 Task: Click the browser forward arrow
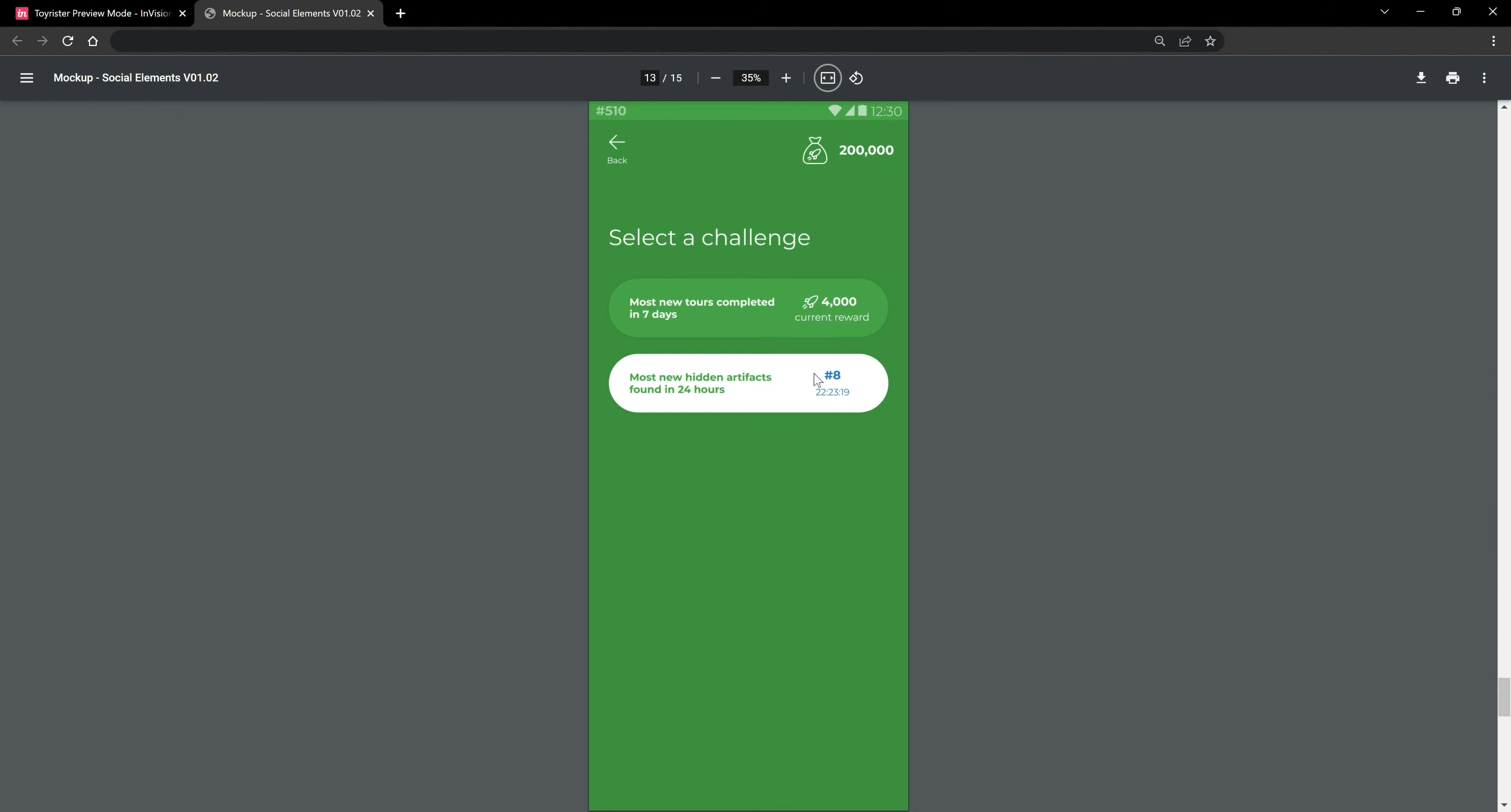tap(42, 41)
